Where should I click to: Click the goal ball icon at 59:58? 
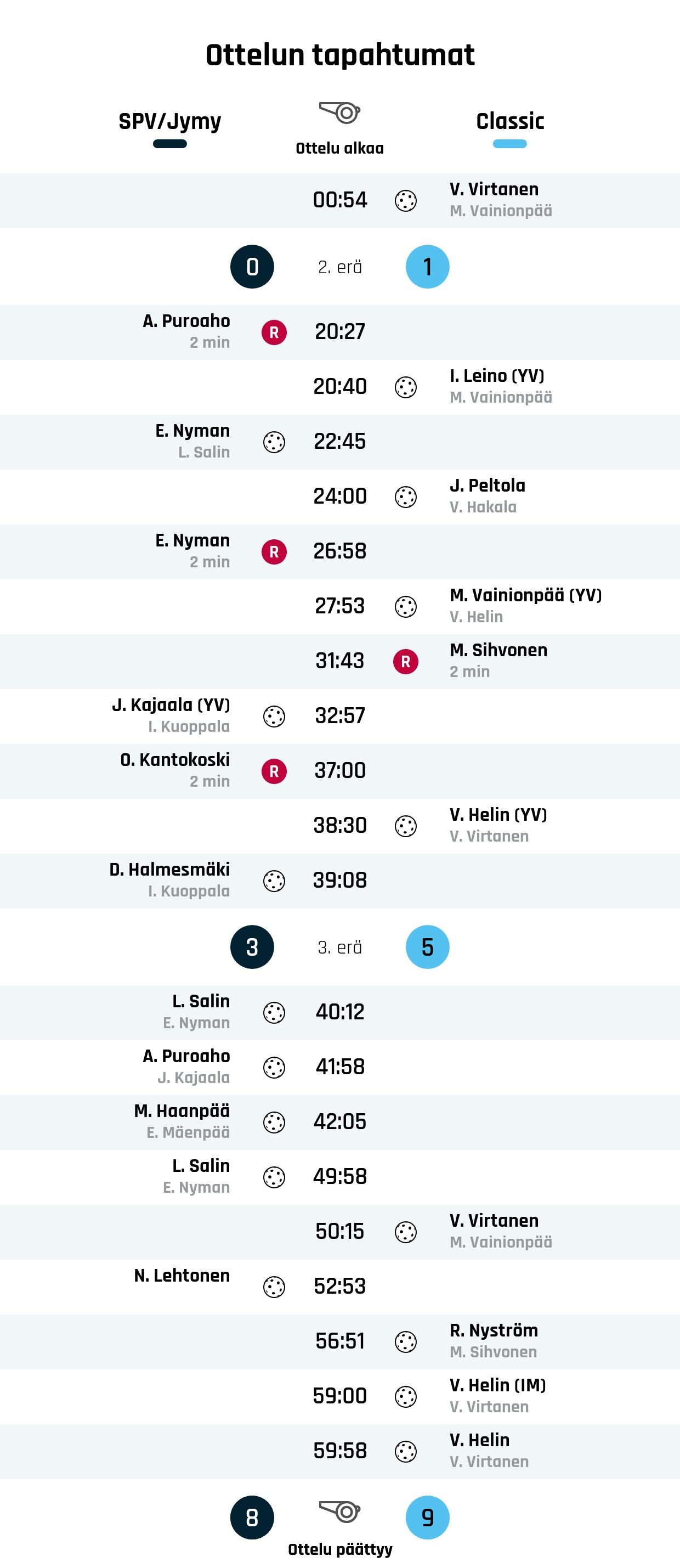click(x=406, y=1451)
